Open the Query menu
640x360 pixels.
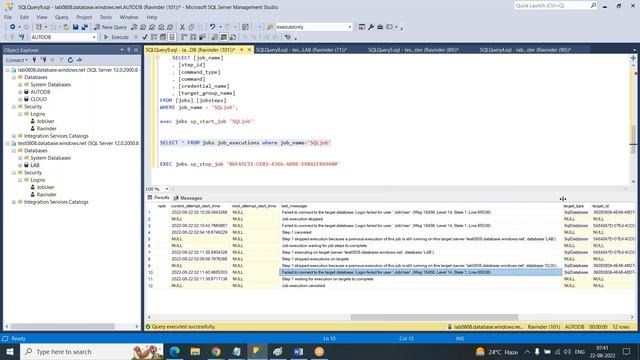pyautogui.click(x=62, y=17)
